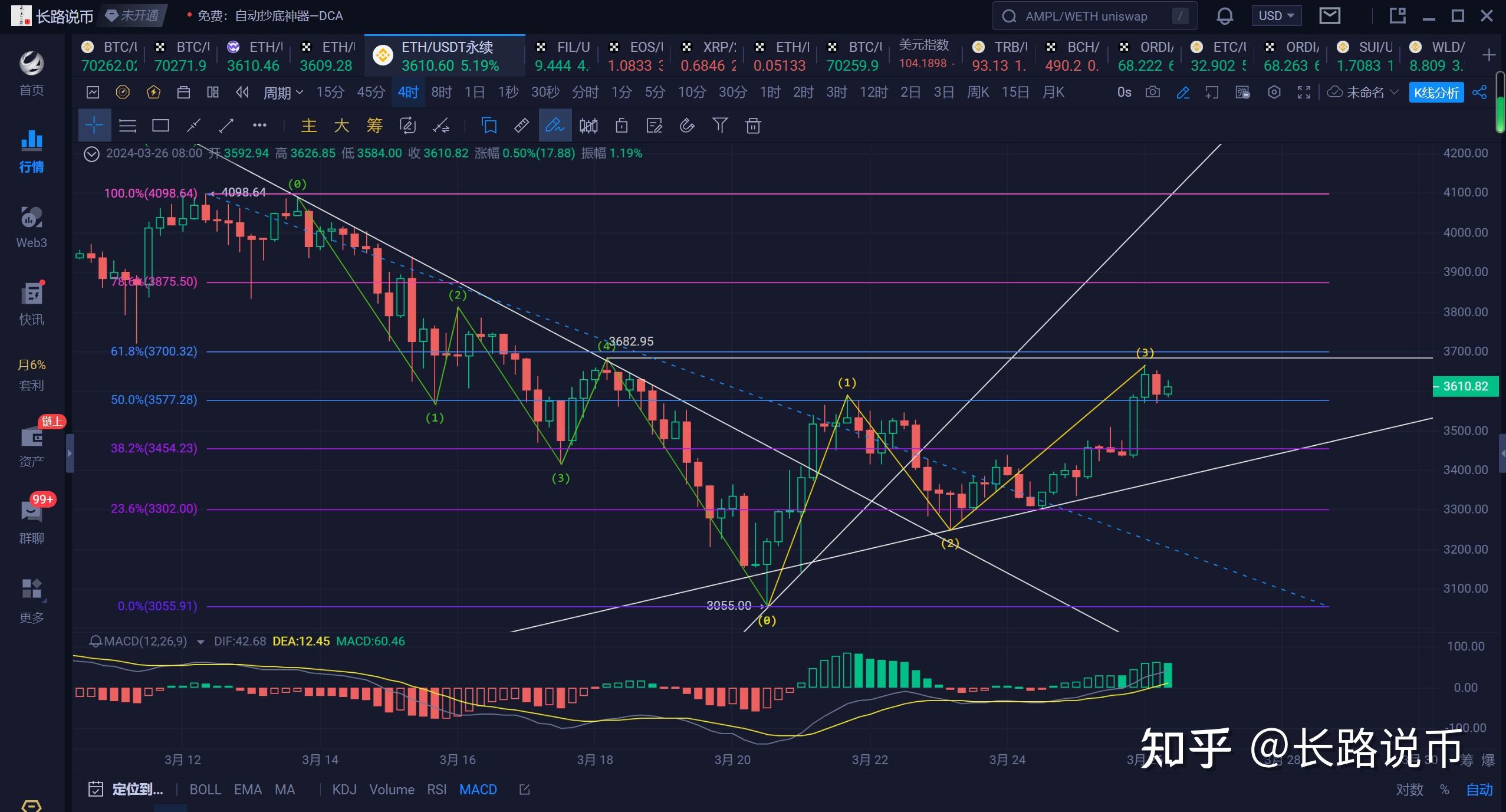Toggle 对数 logarithmic price scale

[1409, 789]
